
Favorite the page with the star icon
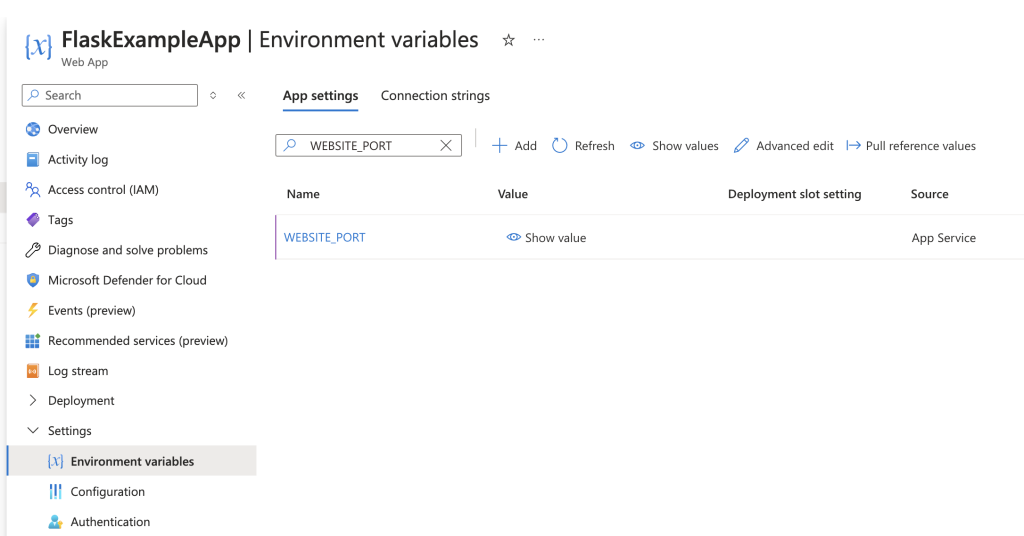pos(509,40)
